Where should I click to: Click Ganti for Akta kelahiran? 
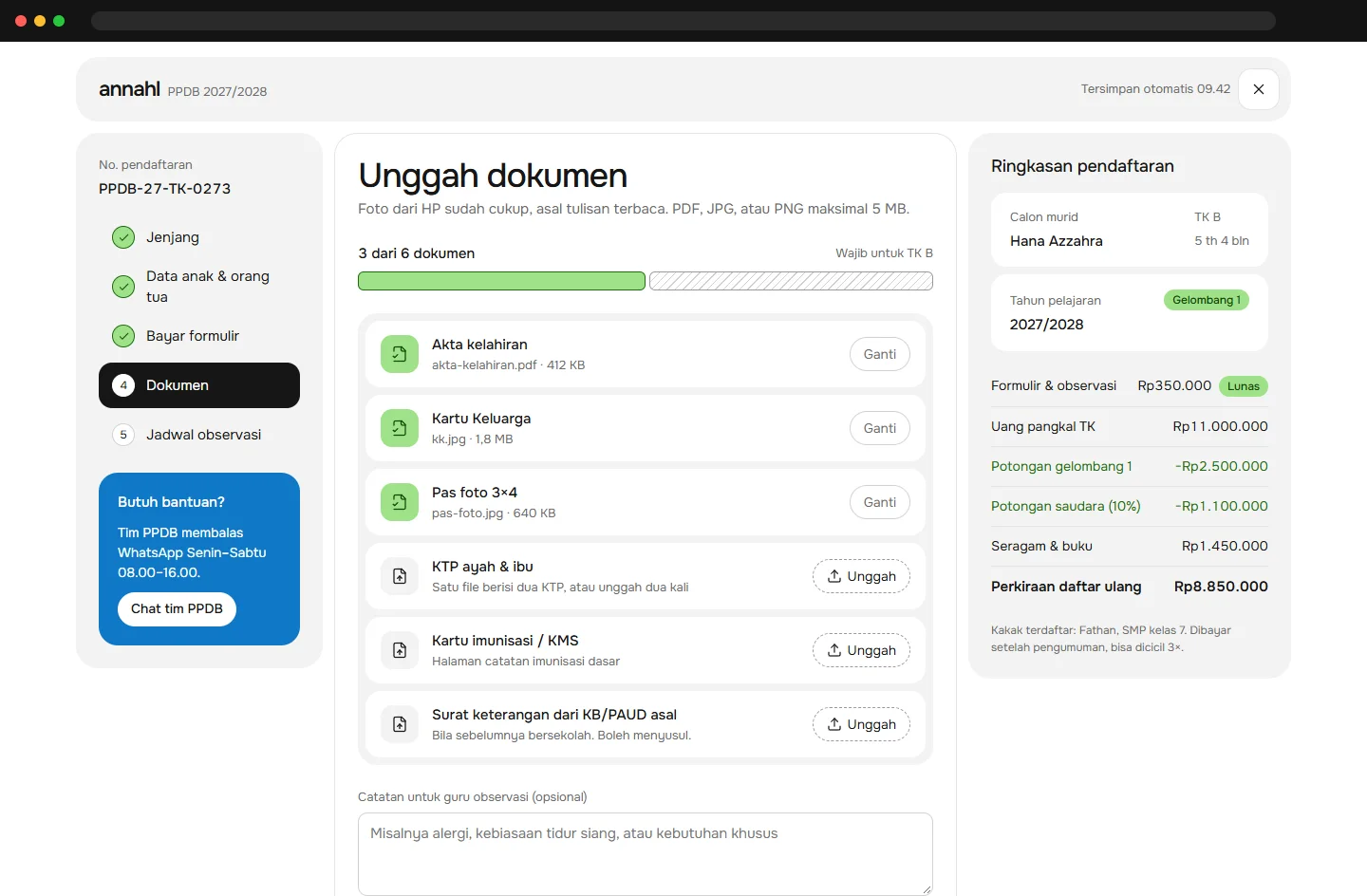click(x=880, y=354)
